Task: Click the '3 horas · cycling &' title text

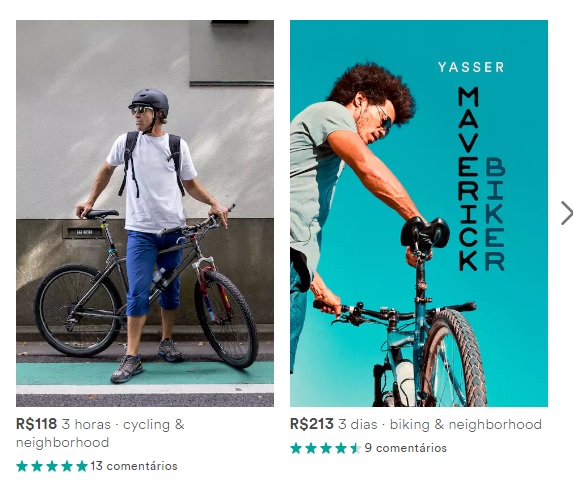Action: tap(123, 425)
